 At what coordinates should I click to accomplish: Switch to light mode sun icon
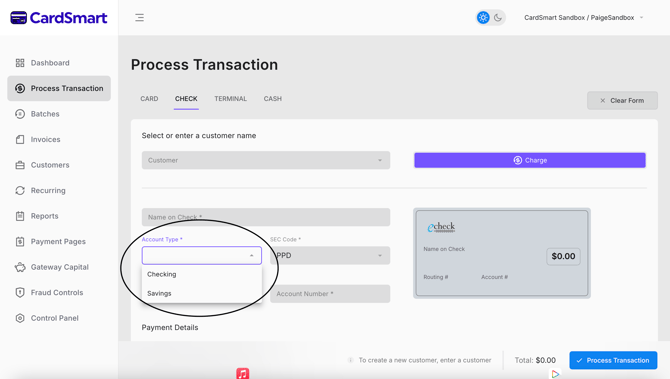point(483,18)
